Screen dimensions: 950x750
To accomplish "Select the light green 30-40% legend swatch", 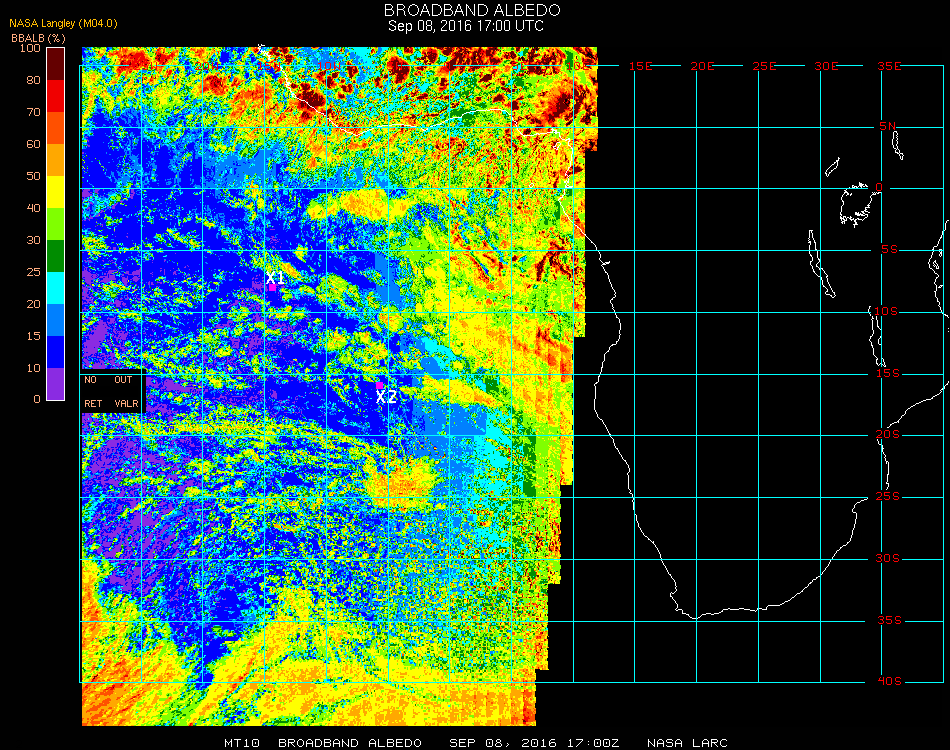I will point(56,224).
